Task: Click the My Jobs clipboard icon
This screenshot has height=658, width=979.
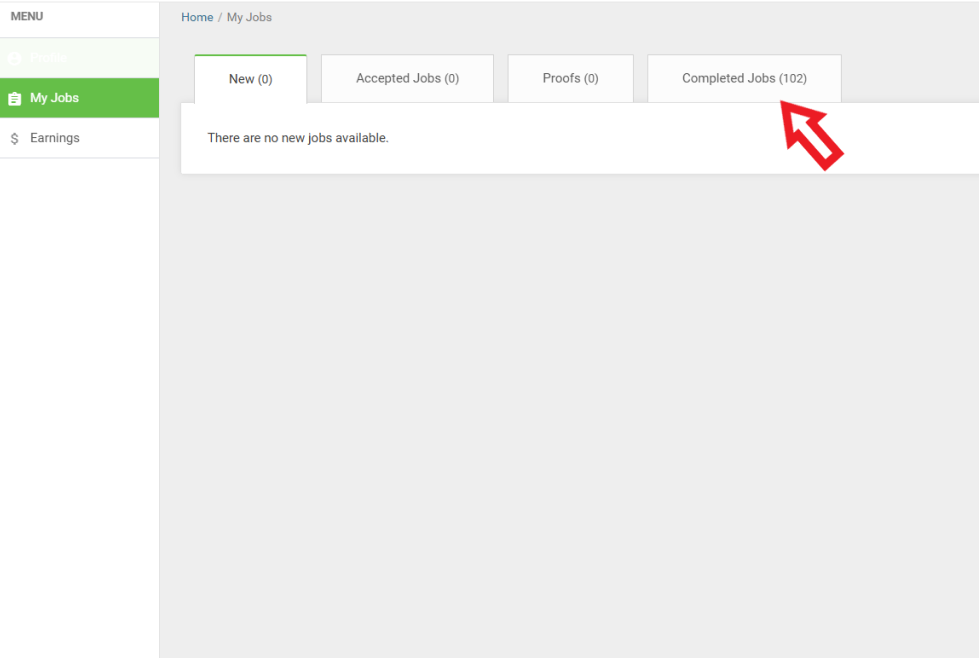Action: (14, 98)
